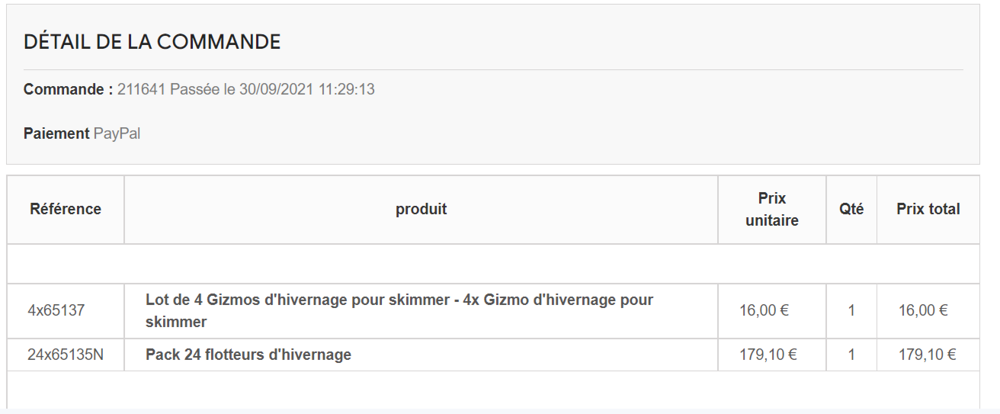
Task: Open Pack 24 flotteurs d'hivernage product
Action: (248, 355)
